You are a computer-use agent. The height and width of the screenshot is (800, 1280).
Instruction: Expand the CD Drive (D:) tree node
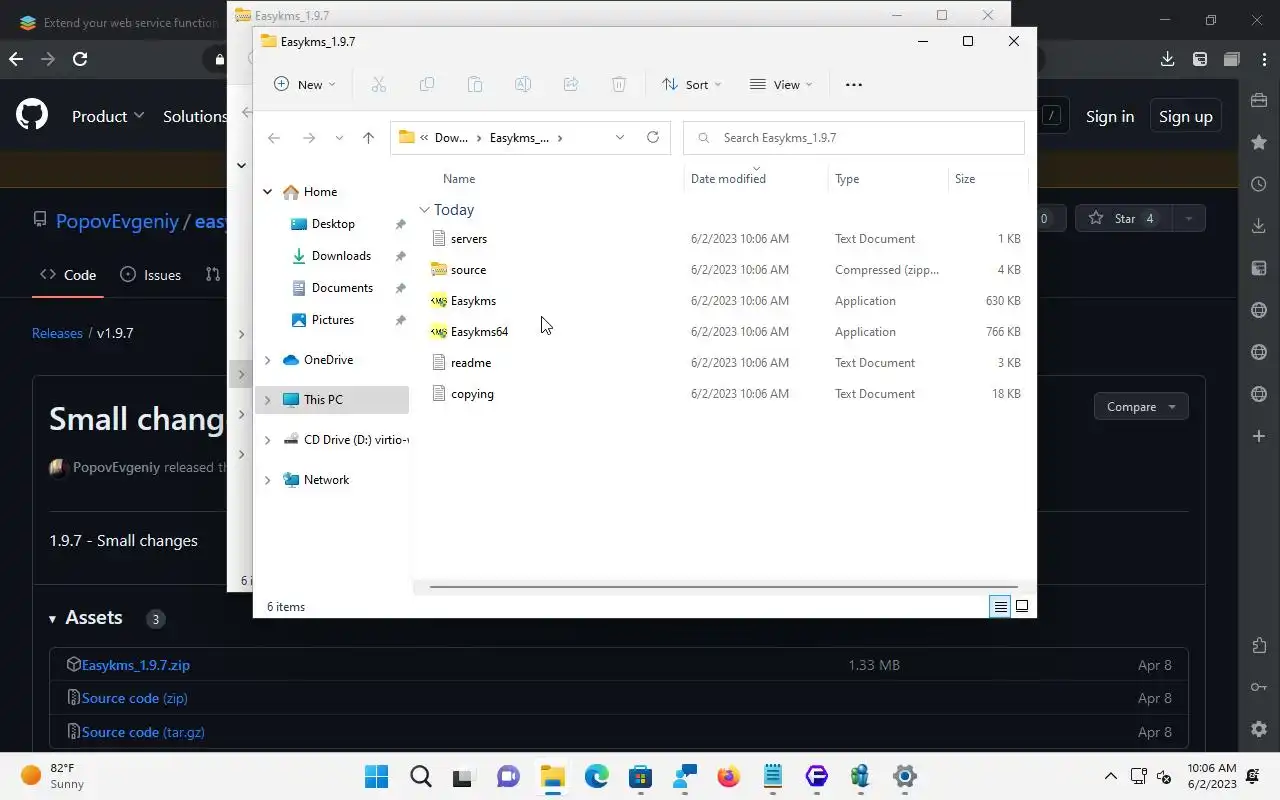coord(267,440)
